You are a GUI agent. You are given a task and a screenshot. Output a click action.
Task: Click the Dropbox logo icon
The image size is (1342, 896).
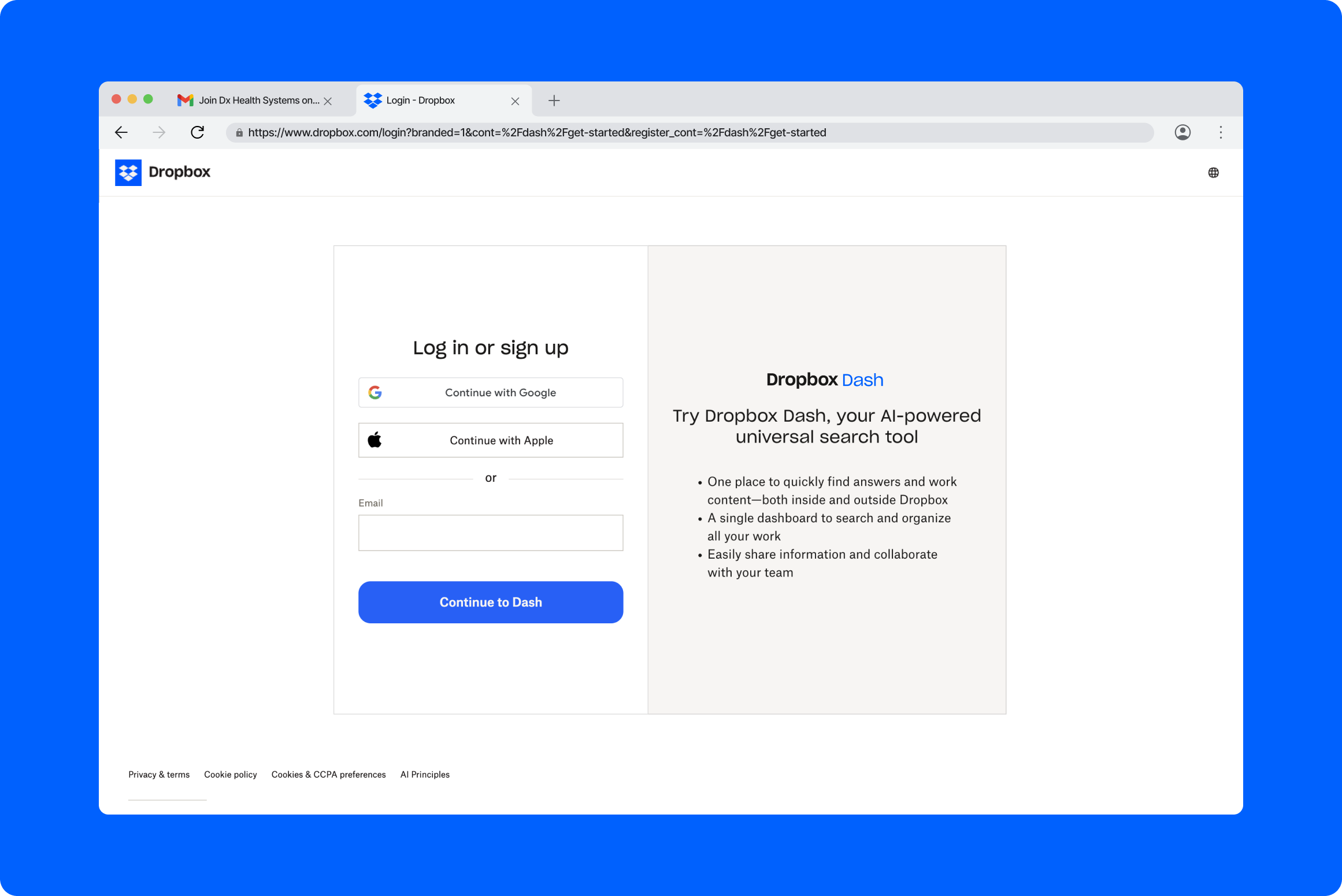[128, 172]
